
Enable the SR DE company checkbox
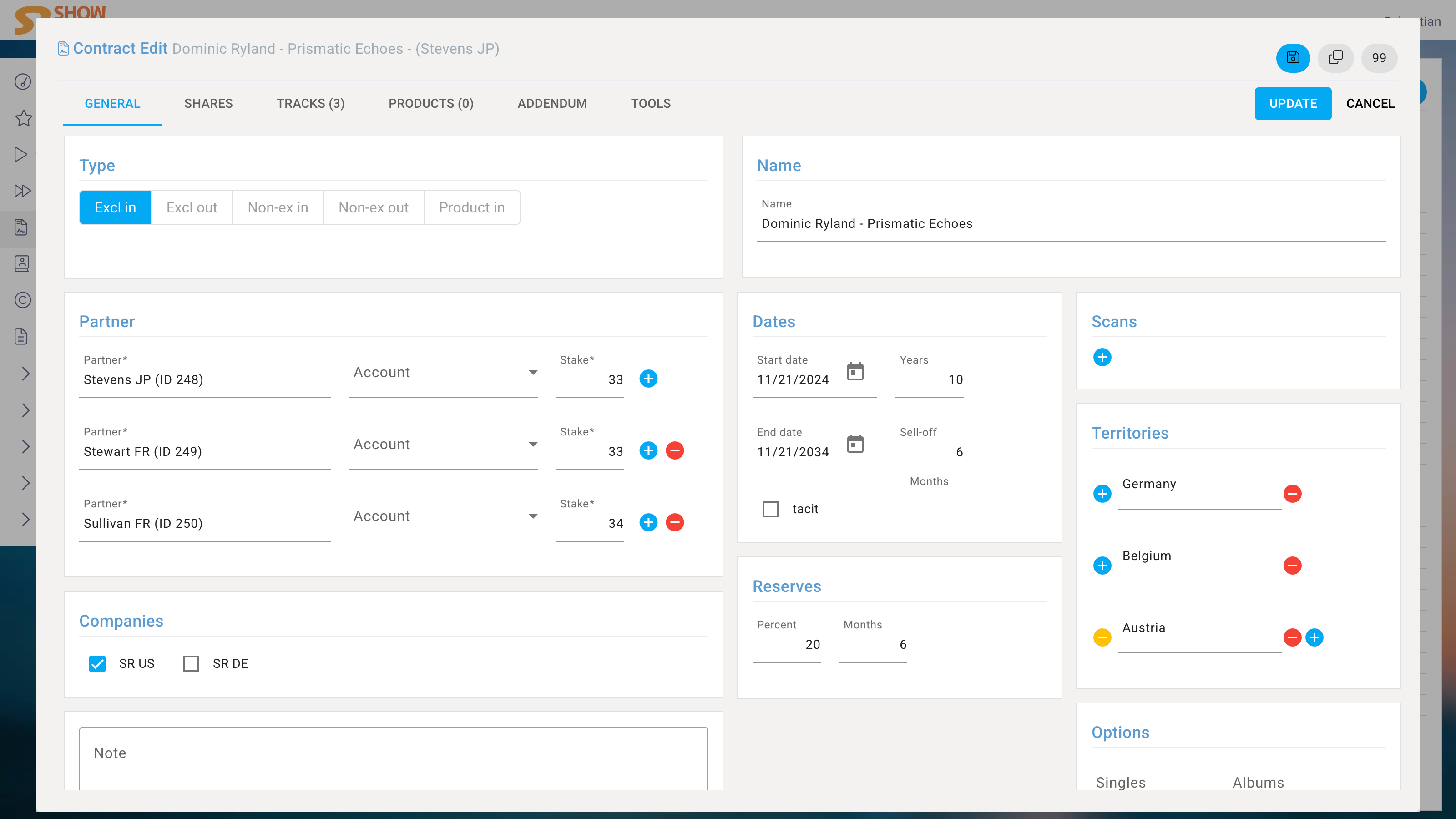(x=191, y=663)
